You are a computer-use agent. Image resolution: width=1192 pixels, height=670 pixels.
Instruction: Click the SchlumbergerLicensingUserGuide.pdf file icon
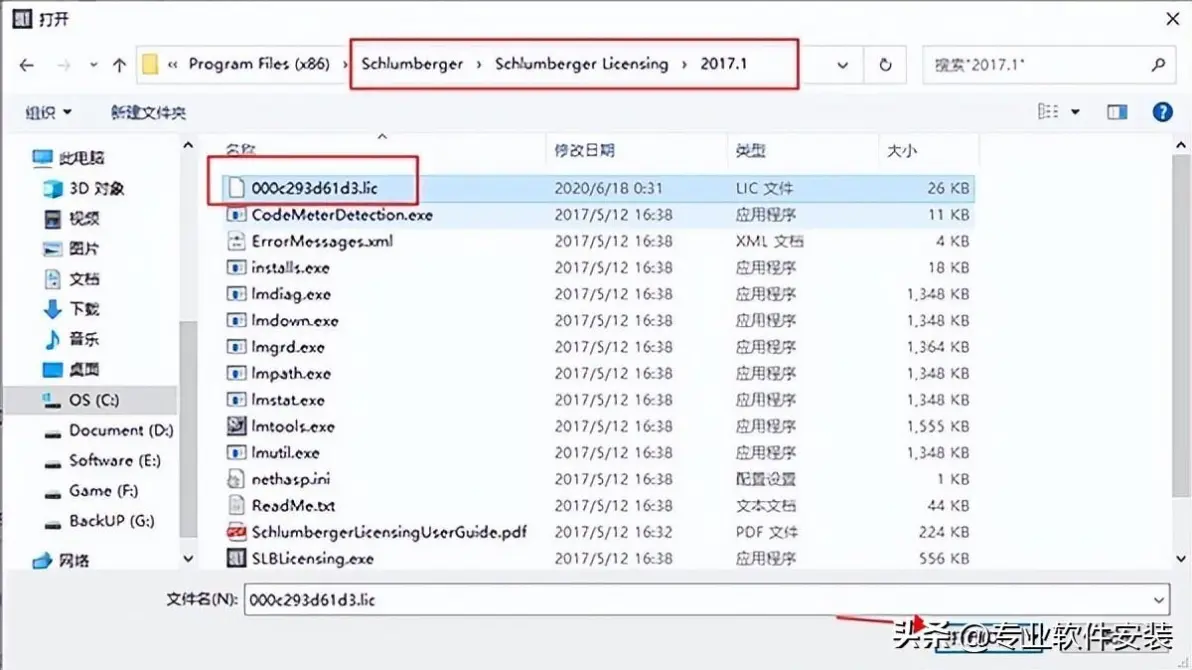[x=236, y=532]
